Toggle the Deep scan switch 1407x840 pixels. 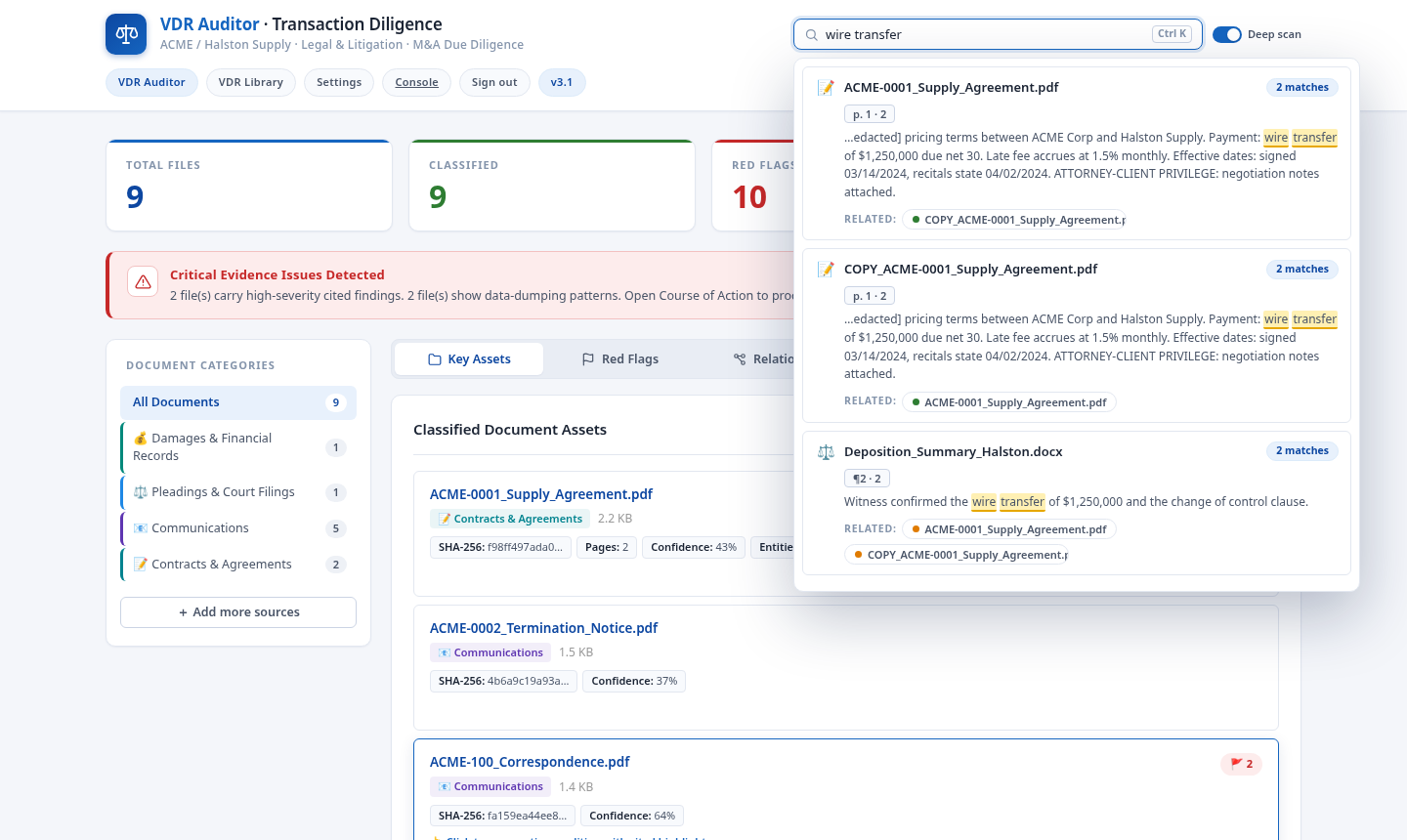pos(1227,34)
